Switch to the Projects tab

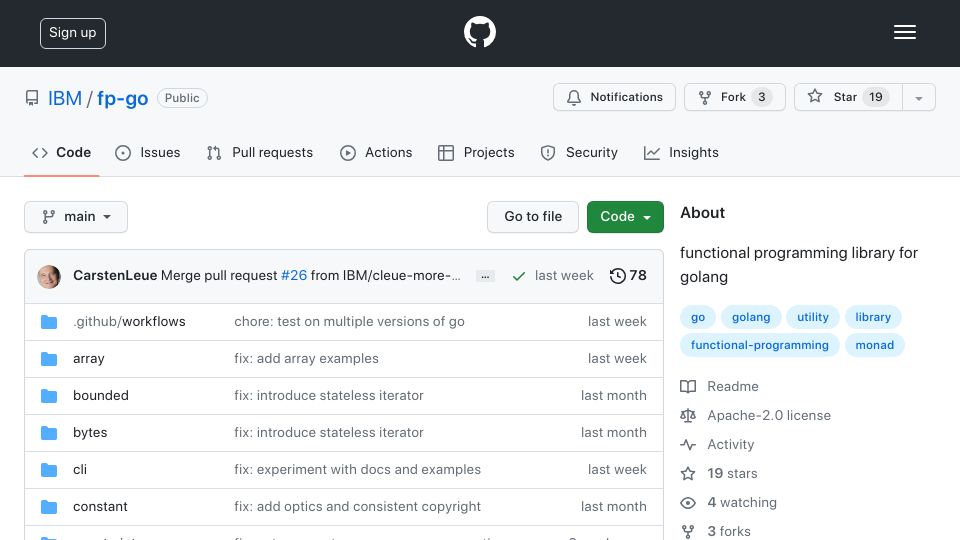476,152
